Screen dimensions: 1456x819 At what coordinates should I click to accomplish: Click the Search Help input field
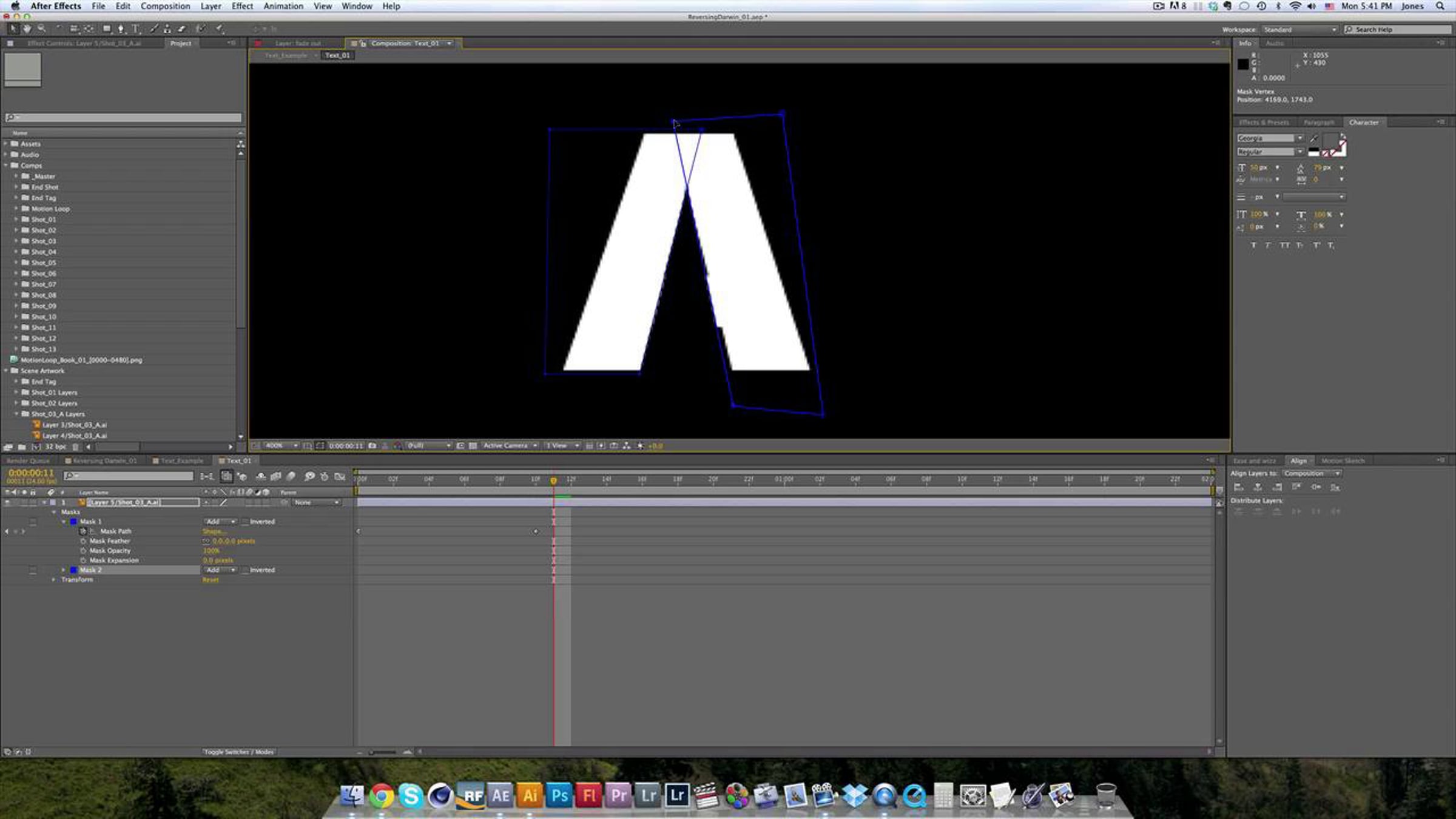(1397, 30)
